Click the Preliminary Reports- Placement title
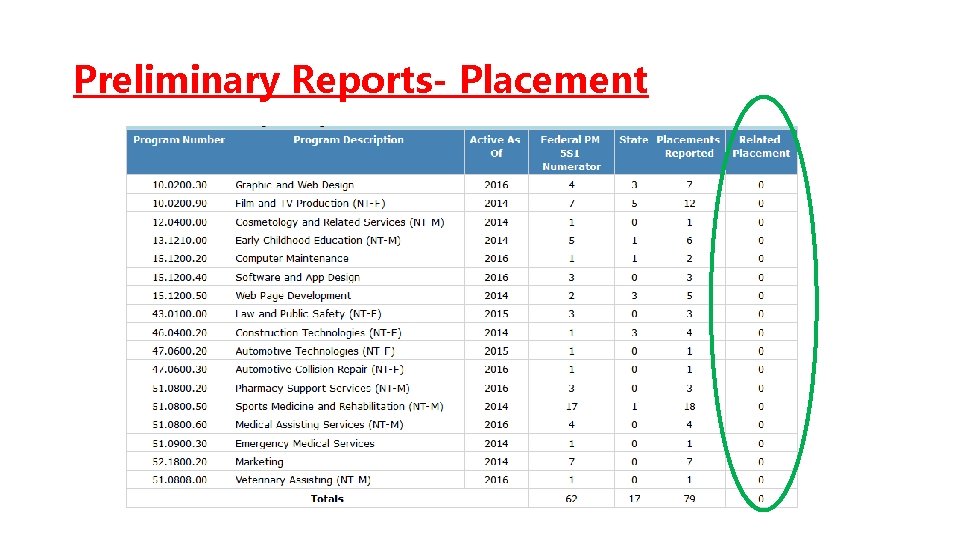Image resolution: width=960 pixels, height=540 pixels. click(361, 80)
